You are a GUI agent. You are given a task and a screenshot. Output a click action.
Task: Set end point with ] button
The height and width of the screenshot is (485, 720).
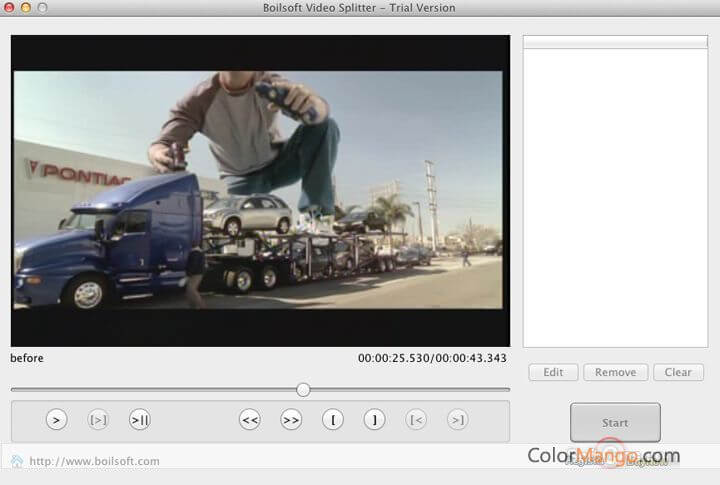(x=374, y=420)
